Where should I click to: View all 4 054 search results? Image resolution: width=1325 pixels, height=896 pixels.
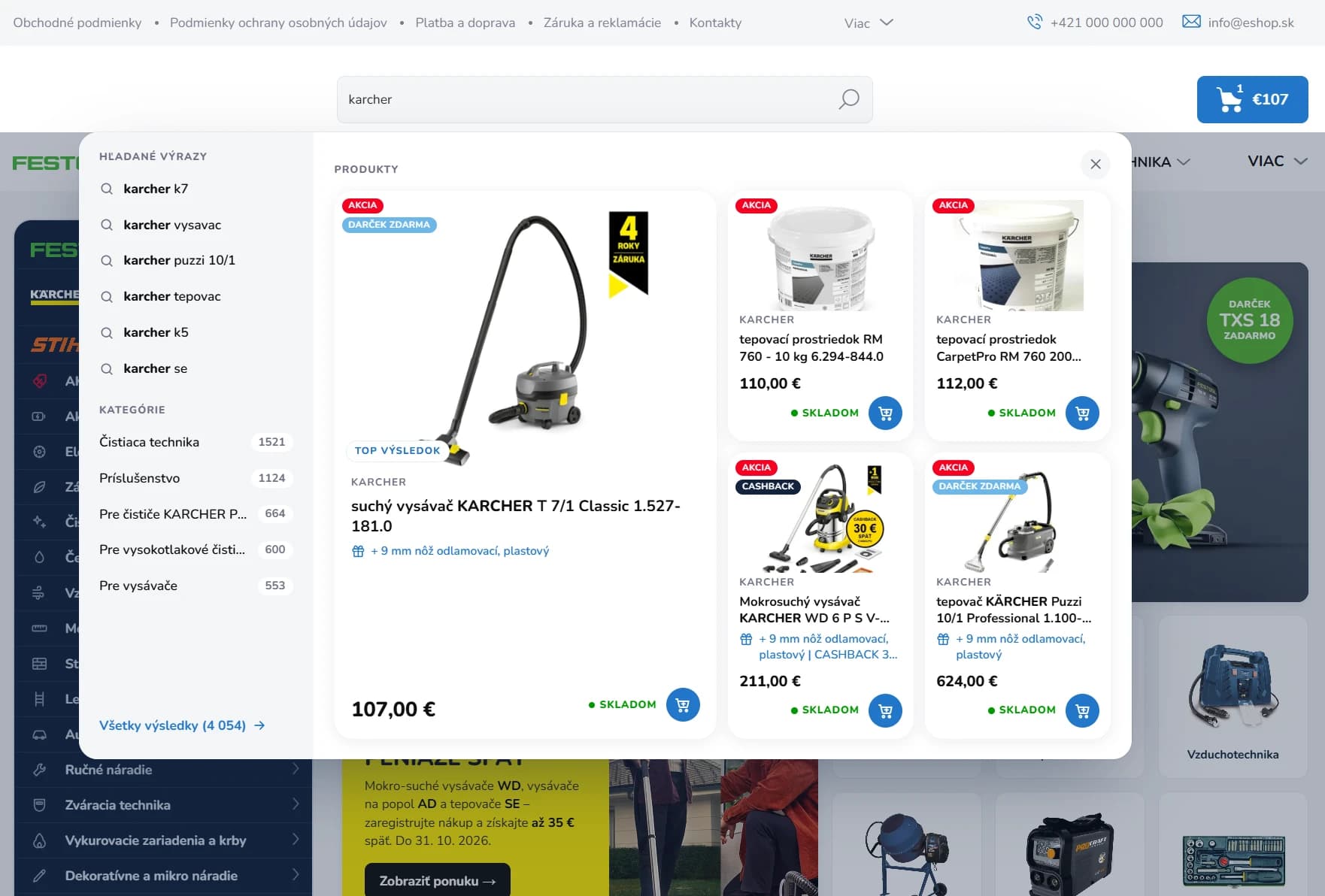182,725
